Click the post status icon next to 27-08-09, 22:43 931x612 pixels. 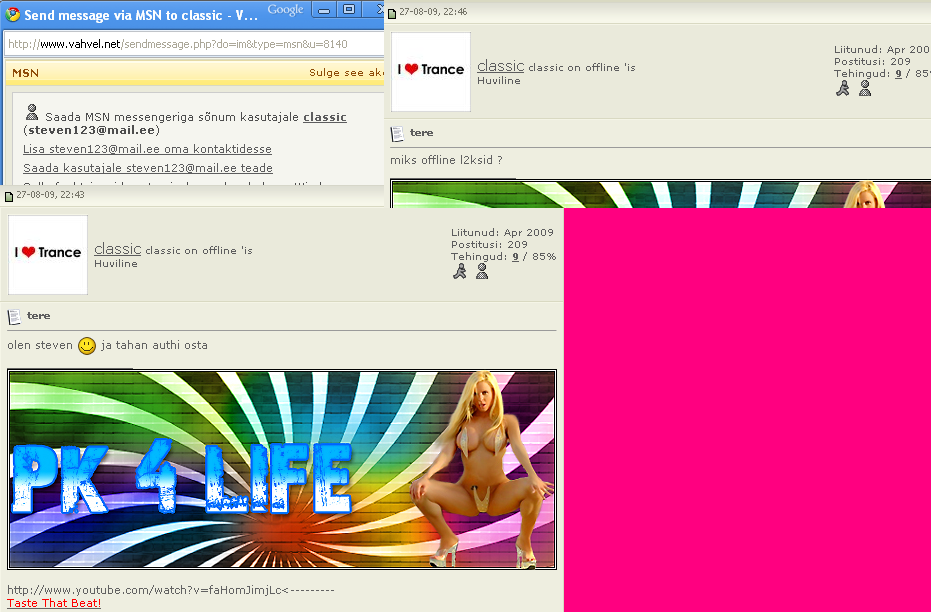coord(9,195)
